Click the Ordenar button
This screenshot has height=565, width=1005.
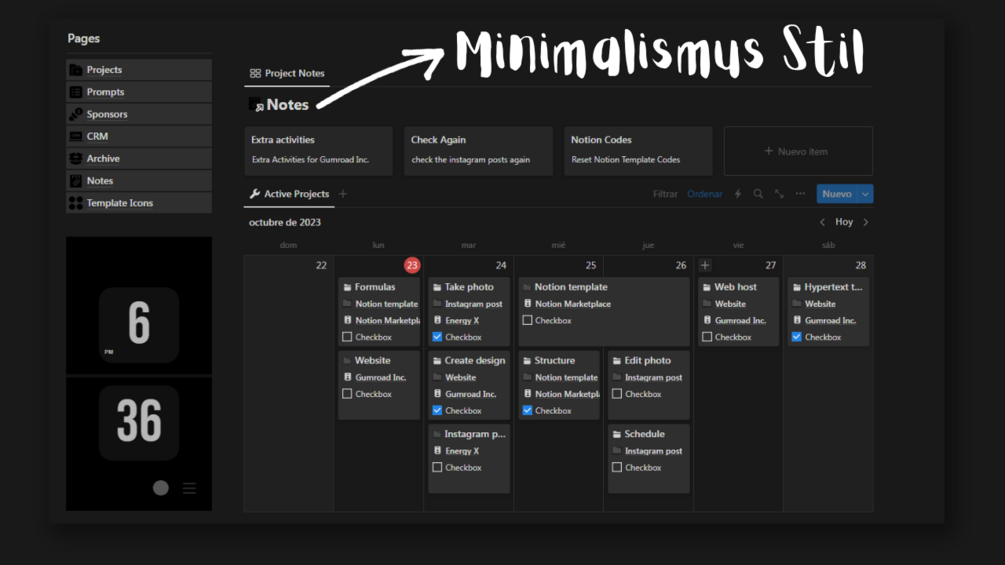tap(704, 194)
